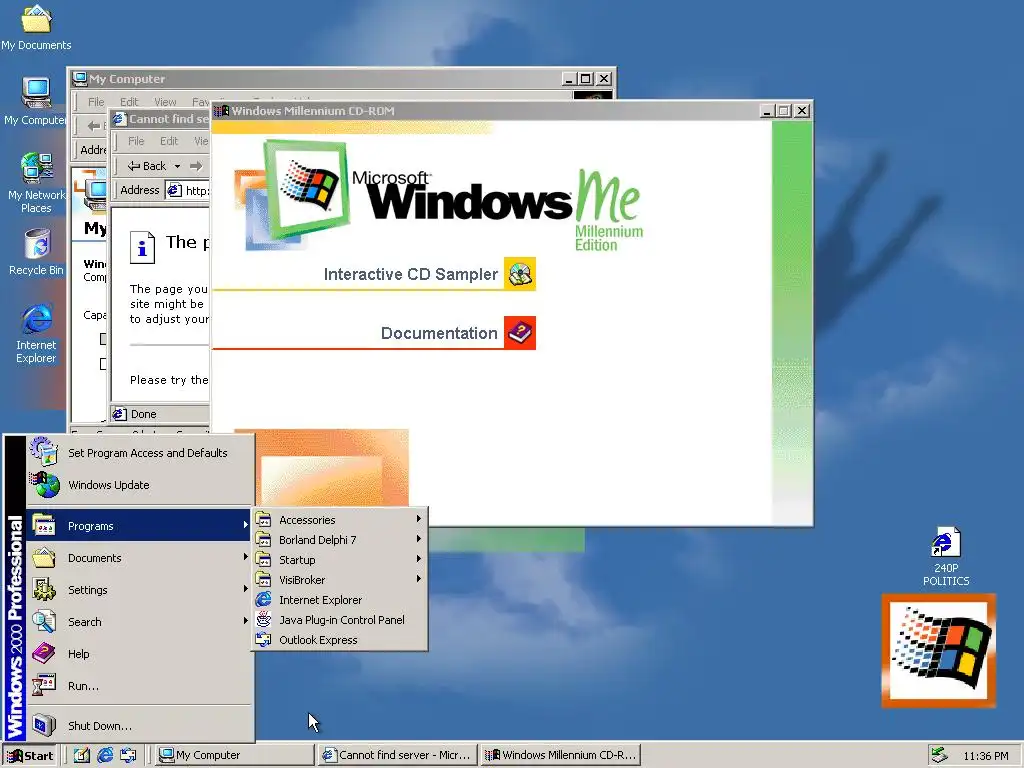Expand the Settings Start menu entry

(x=140, y=590)
